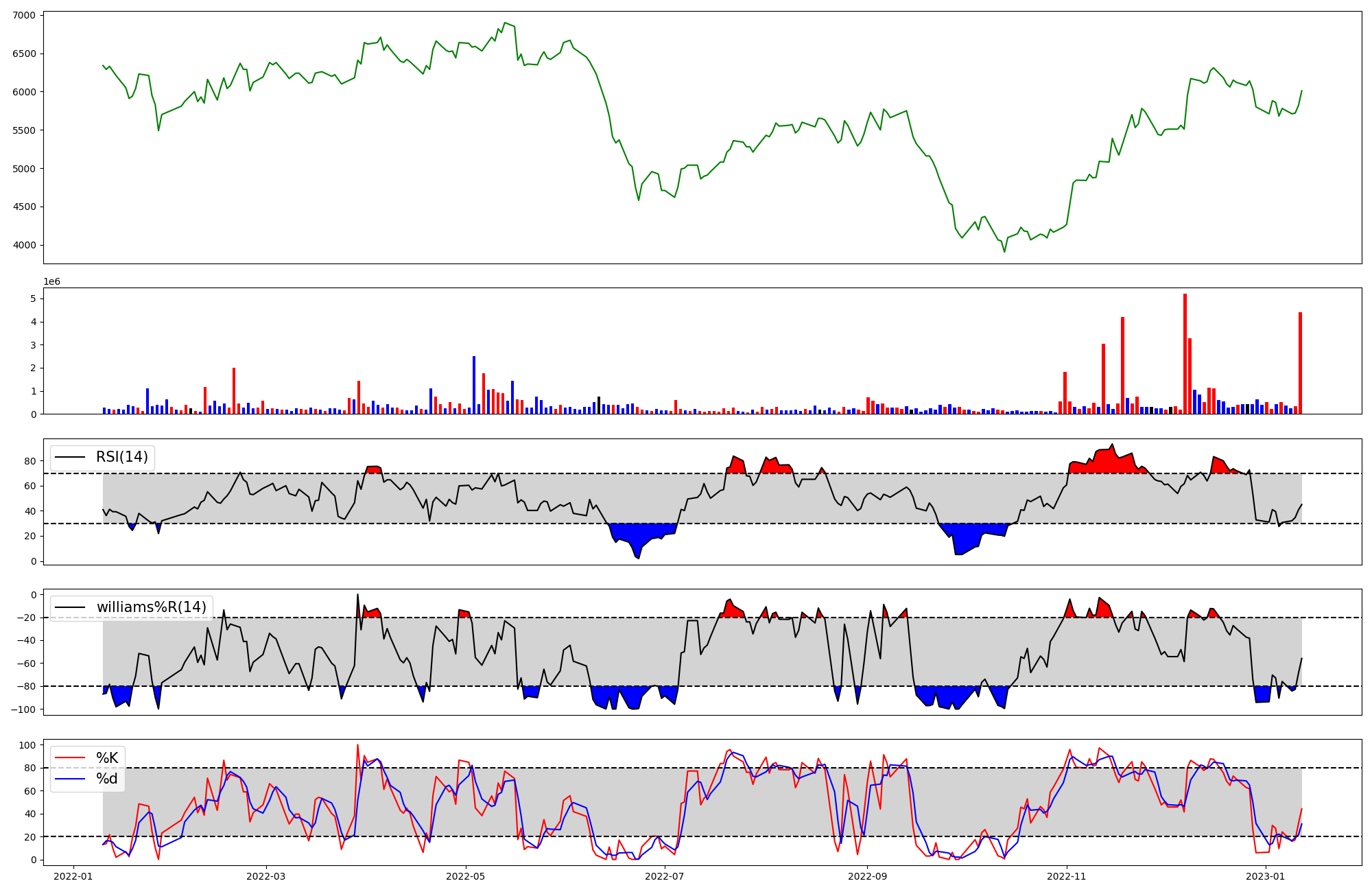
Task: Click the red %K legend line swatch
Action: coord(71,758)
